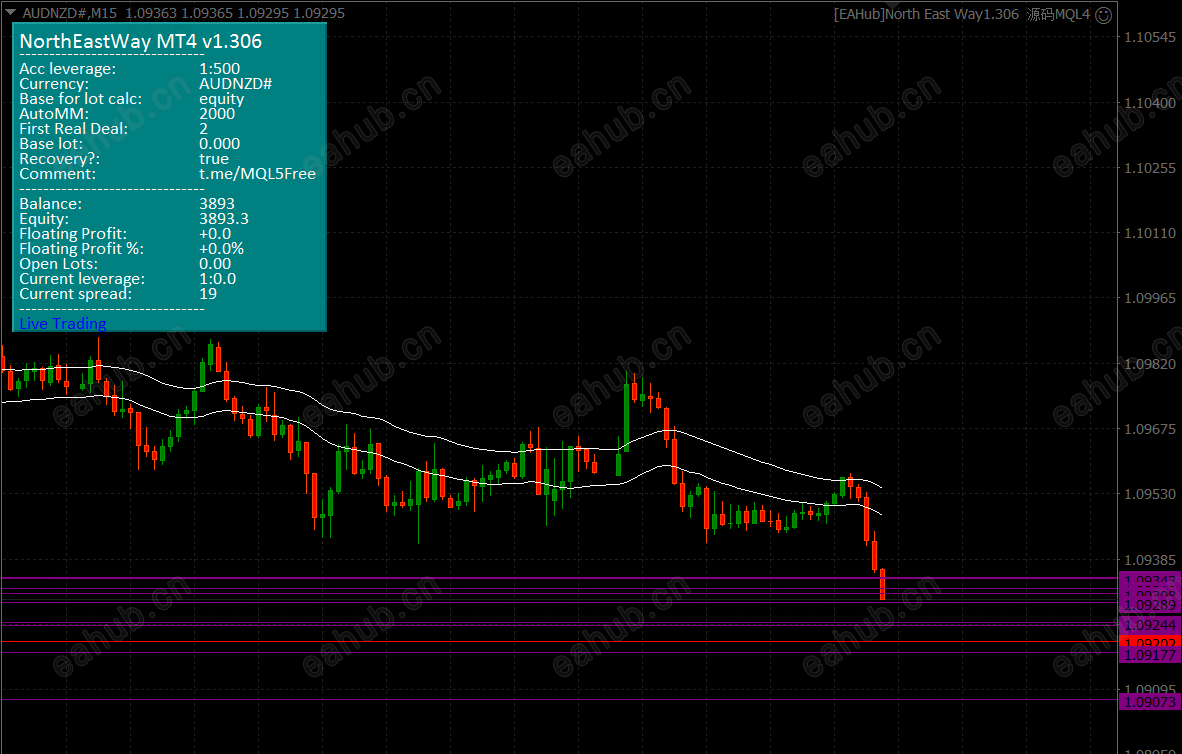
Task: Click the Acc leverage value 1:500
Action: [219, 69]
